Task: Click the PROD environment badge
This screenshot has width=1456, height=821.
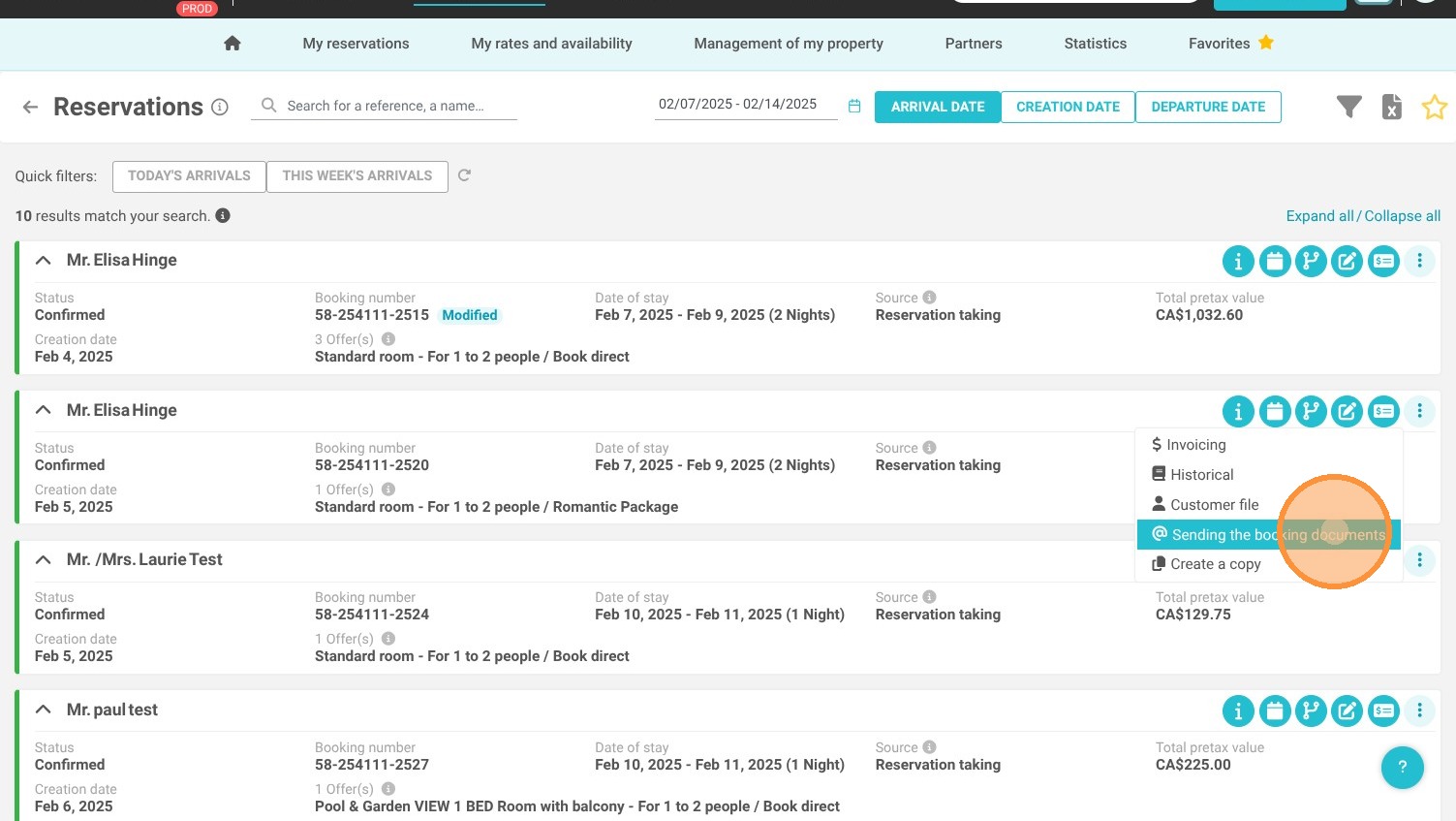Action: tap(197, 8)
